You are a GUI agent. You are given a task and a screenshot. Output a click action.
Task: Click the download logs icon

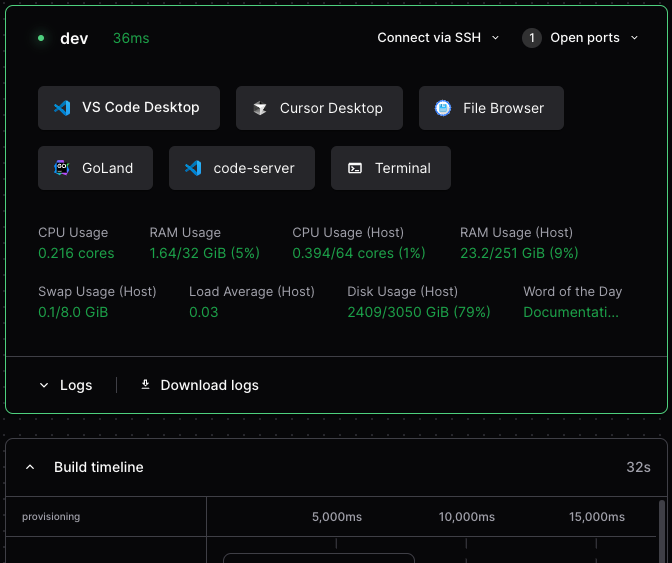pyautogui.click(x=145, y=384)
